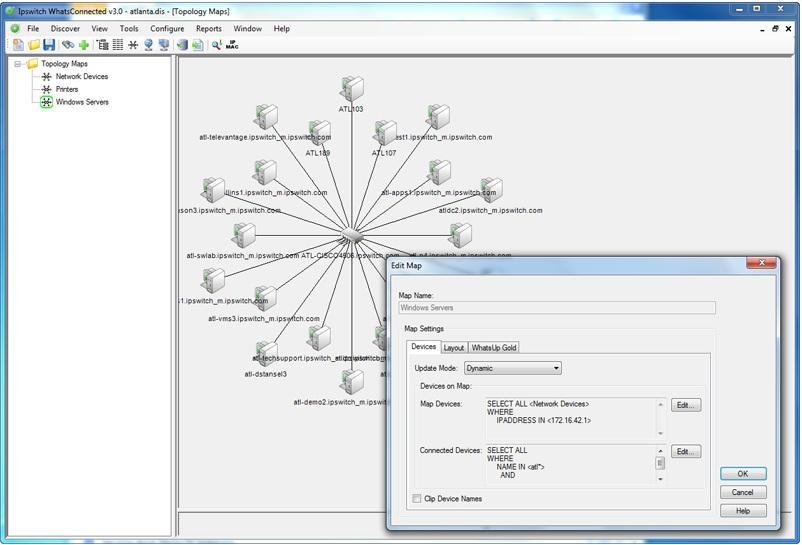Select Network Devices in the tree

click(82, 76)
